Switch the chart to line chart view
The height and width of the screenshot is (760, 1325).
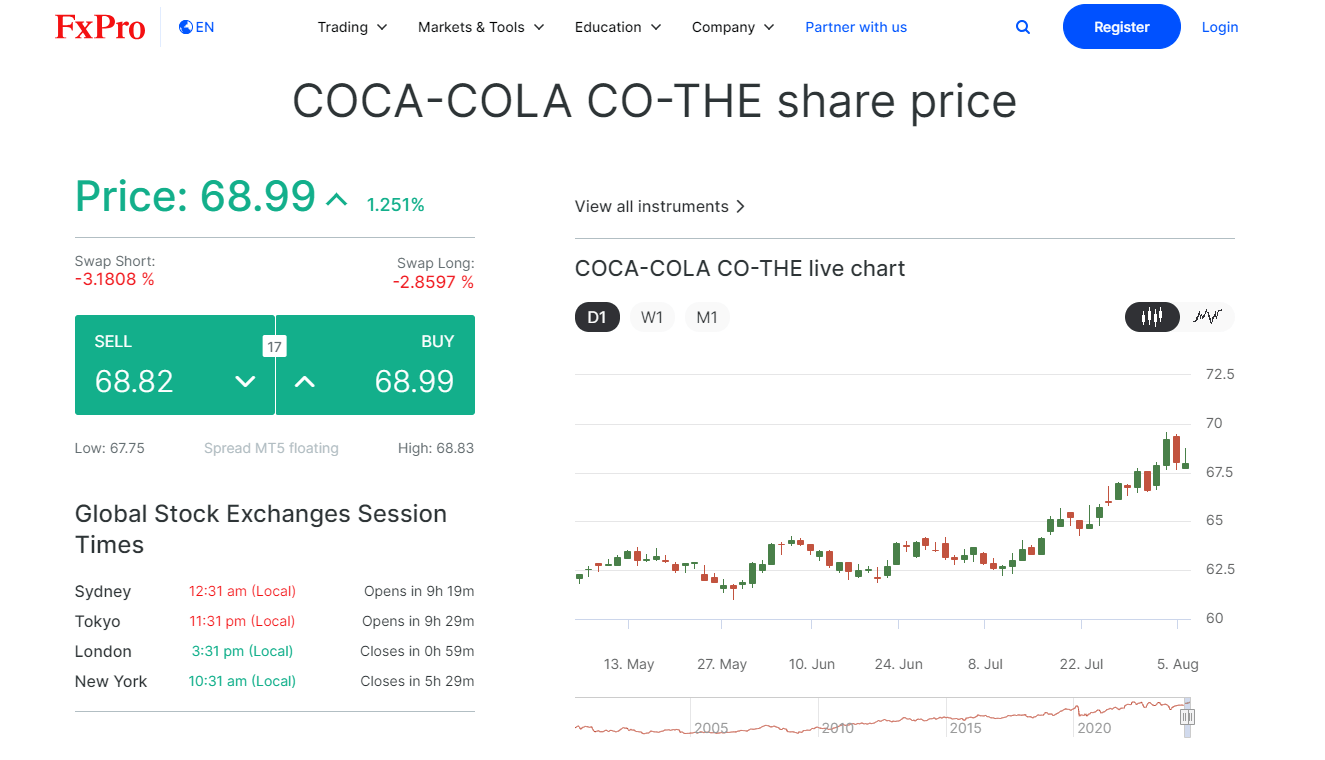1208,317
